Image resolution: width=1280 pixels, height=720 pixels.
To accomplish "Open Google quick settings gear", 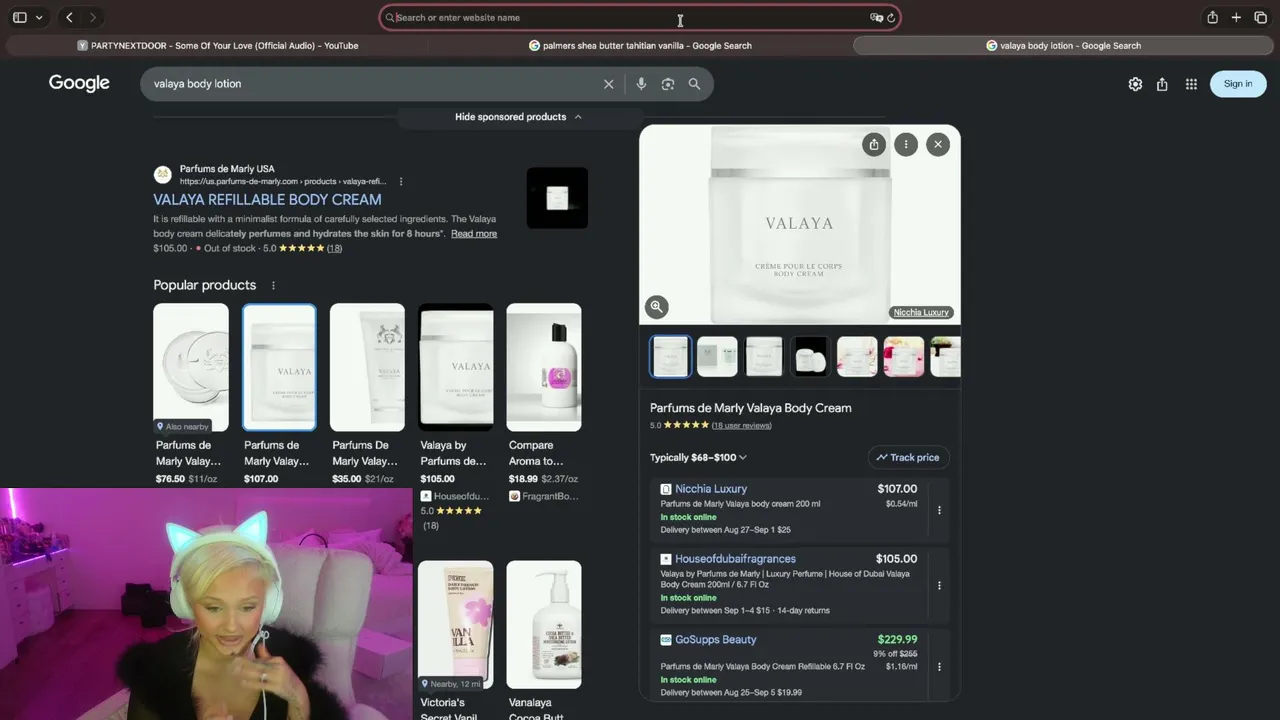I will tap(1135, 84).
